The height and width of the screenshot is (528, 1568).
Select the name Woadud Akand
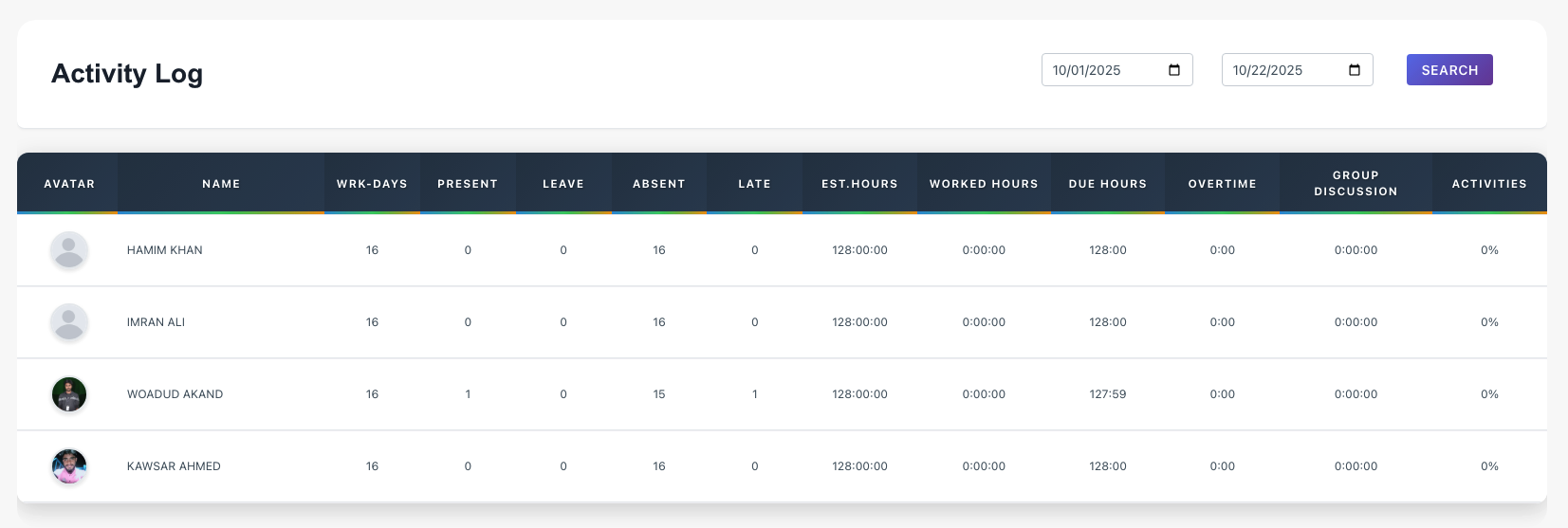(x=175, y=394)
